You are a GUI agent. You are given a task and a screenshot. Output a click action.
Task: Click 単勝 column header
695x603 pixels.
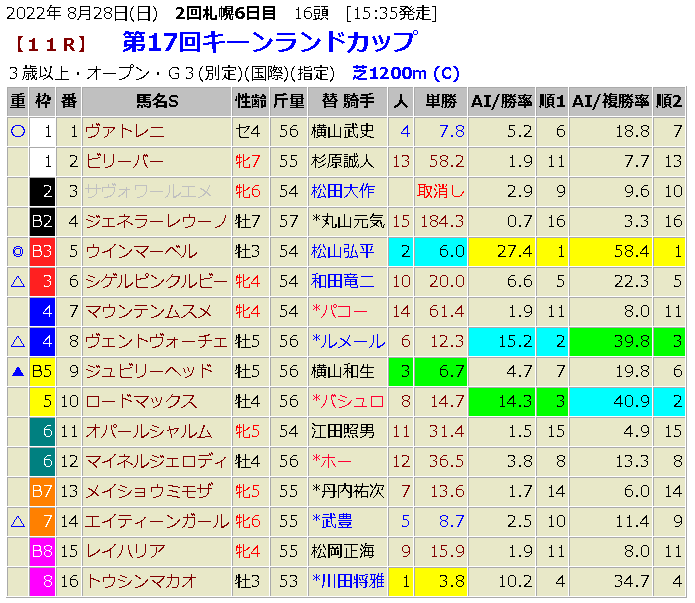(x=441, y=102)
